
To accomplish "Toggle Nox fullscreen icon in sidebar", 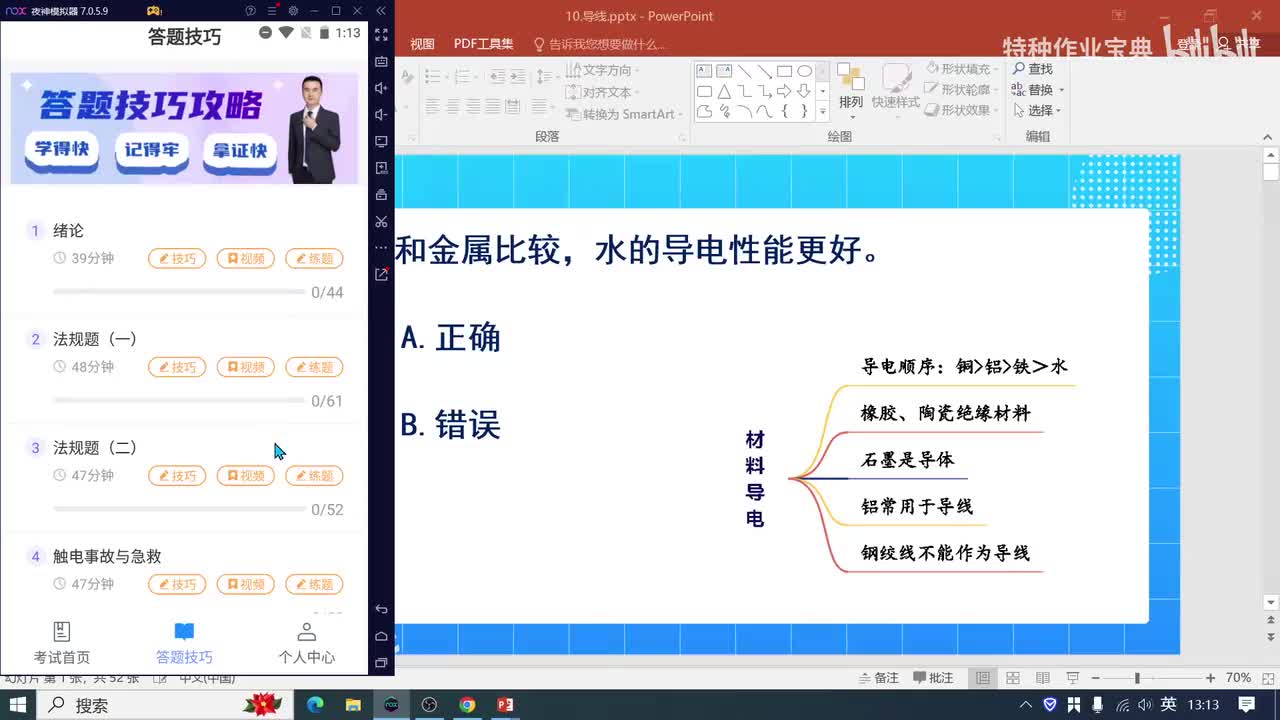I will point(381,35).
